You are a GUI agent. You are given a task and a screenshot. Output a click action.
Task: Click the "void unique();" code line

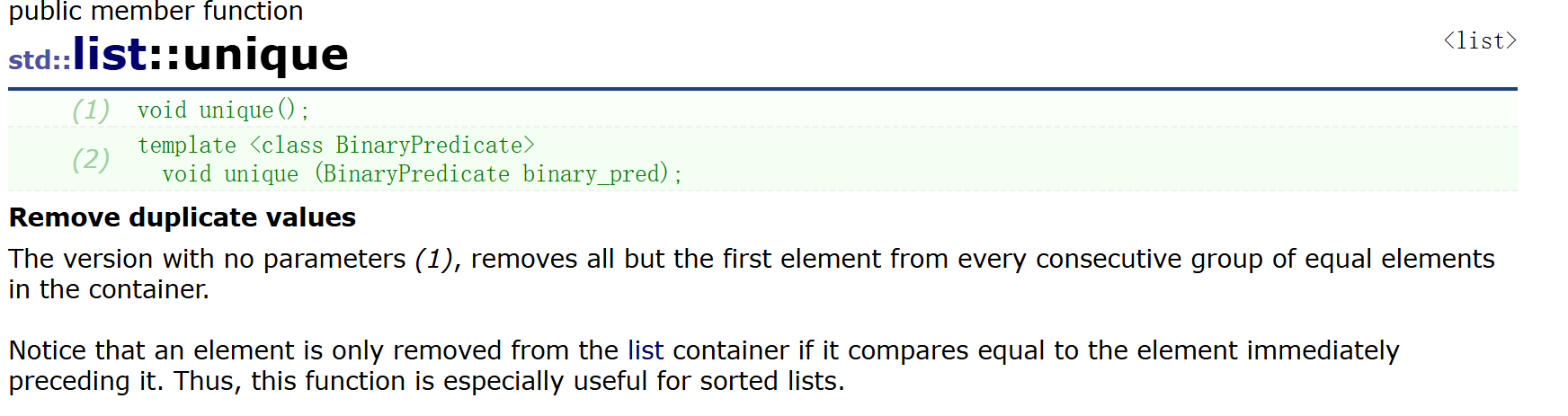pyautogui.click(x=223, y=111)
